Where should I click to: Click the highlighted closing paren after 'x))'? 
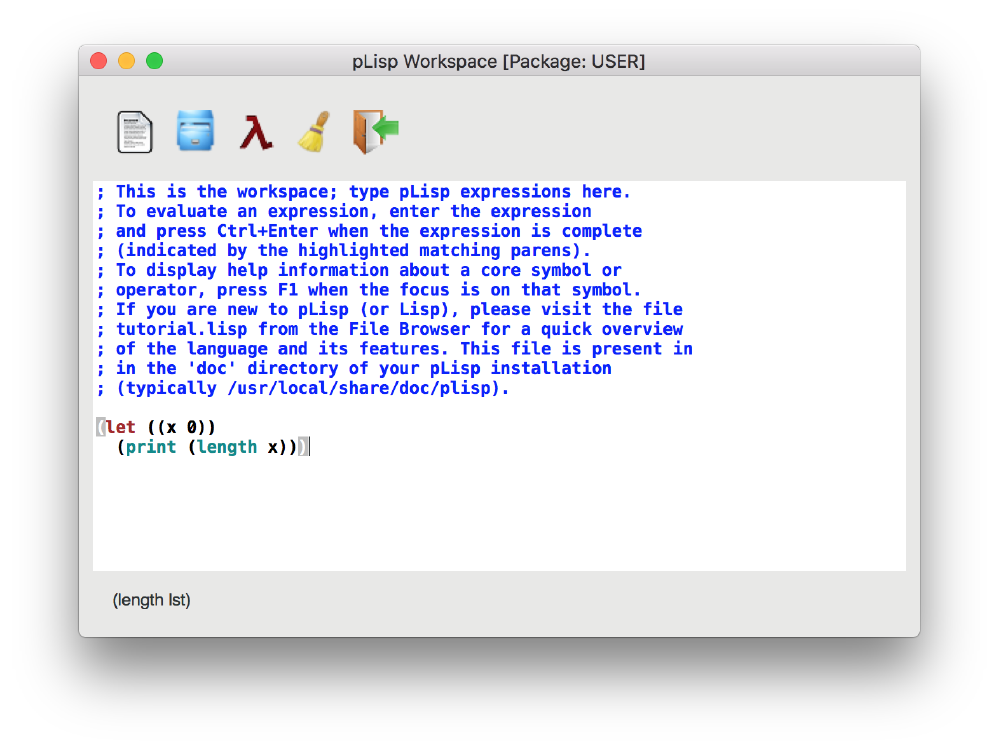(x=303, y=447)
